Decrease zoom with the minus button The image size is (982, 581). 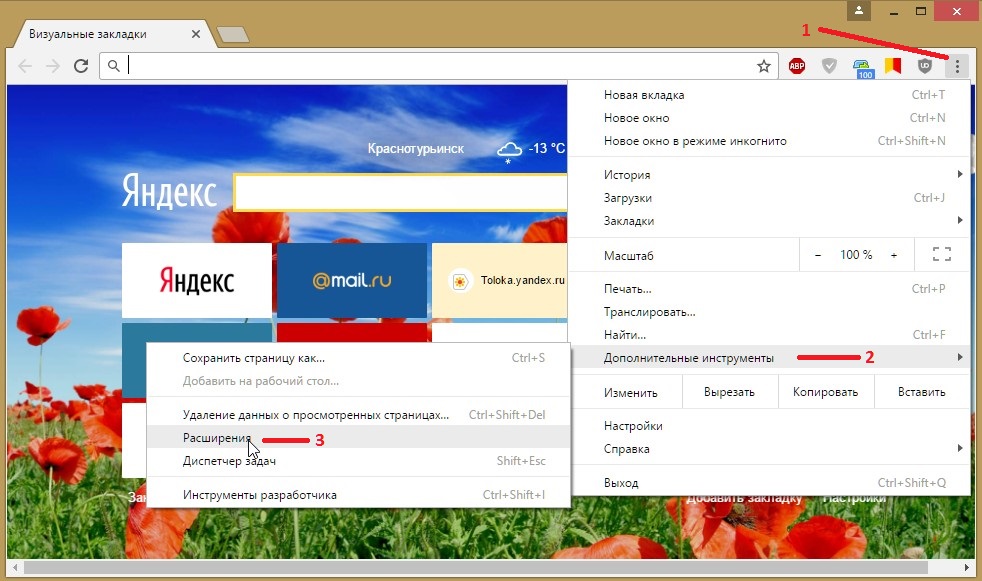[x=818, y=255]
